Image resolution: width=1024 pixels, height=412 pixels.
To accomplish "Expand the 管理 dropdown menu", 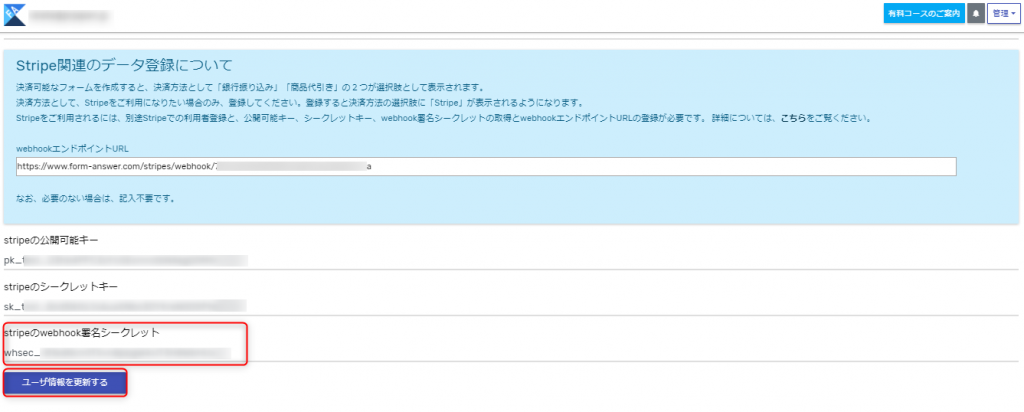I will (x=1004, y=14).
